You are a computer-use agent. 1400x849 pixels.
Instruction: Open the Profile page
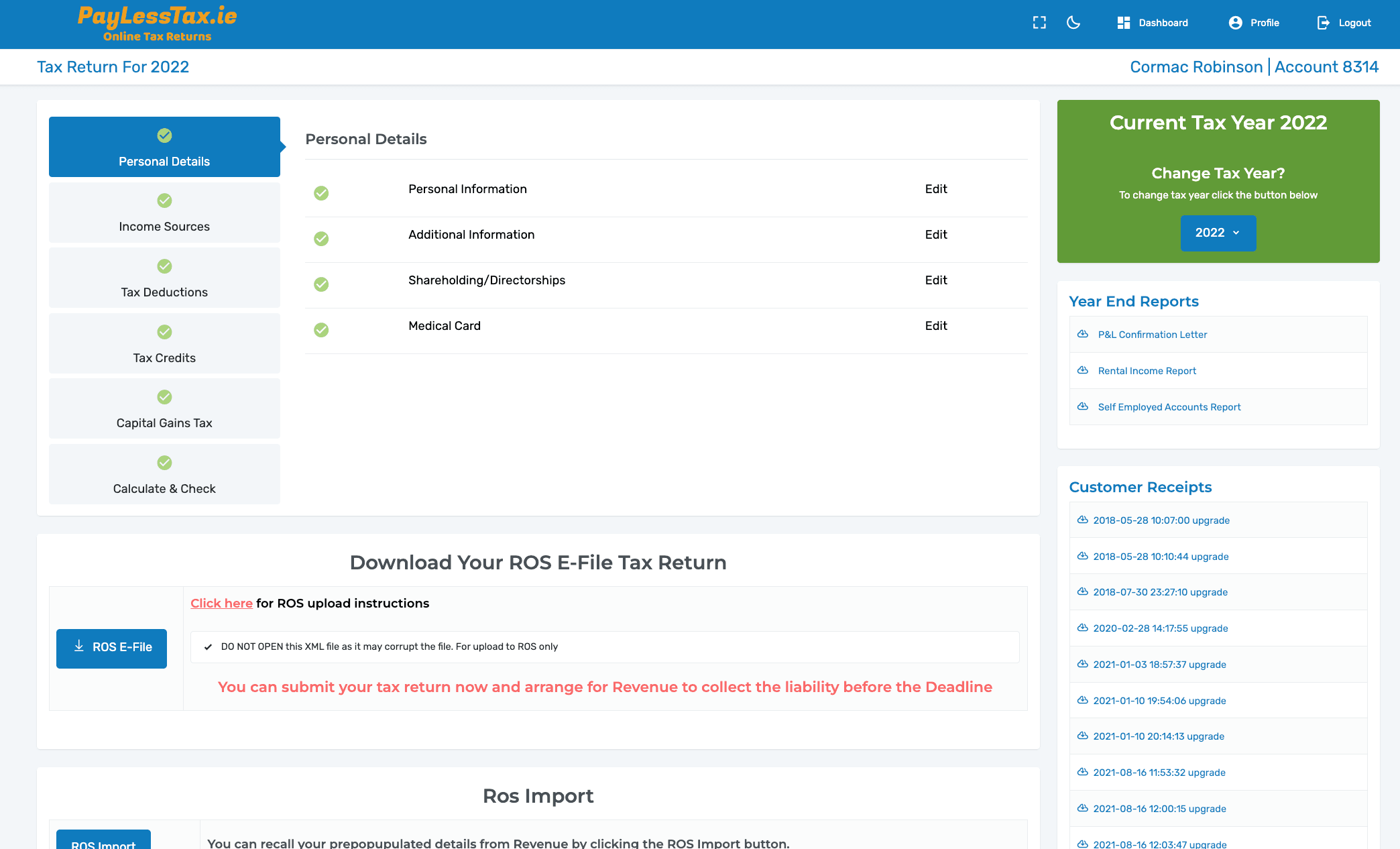tap(1254, 23)
